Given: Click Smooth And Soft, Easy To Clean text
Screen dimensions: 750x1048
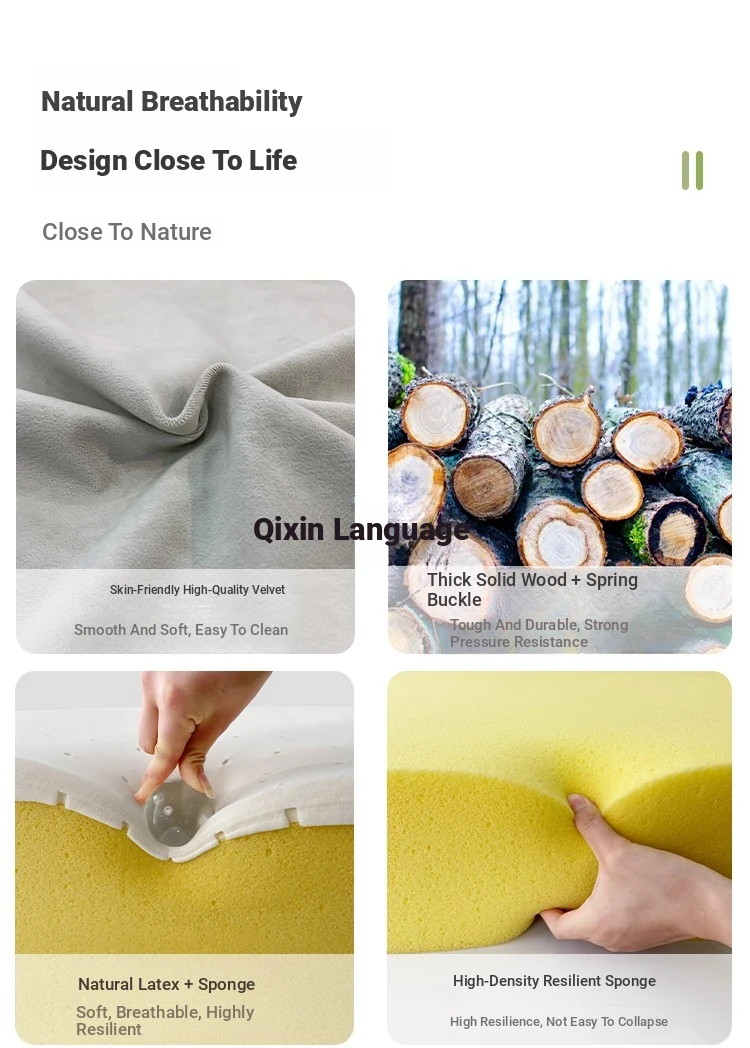Looking at the screenshot, I should [x=181, y=630].
